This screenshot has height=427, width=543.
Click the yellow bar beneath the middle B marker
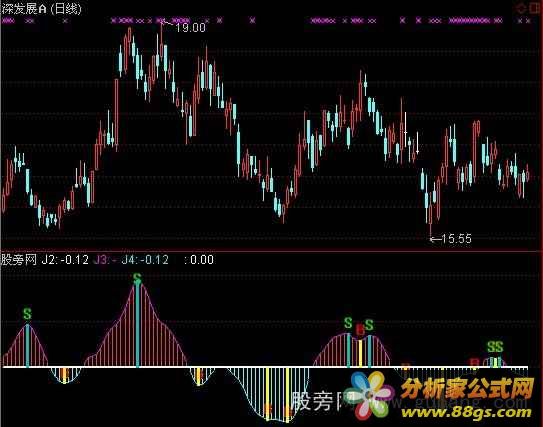(x=360, y=353)
